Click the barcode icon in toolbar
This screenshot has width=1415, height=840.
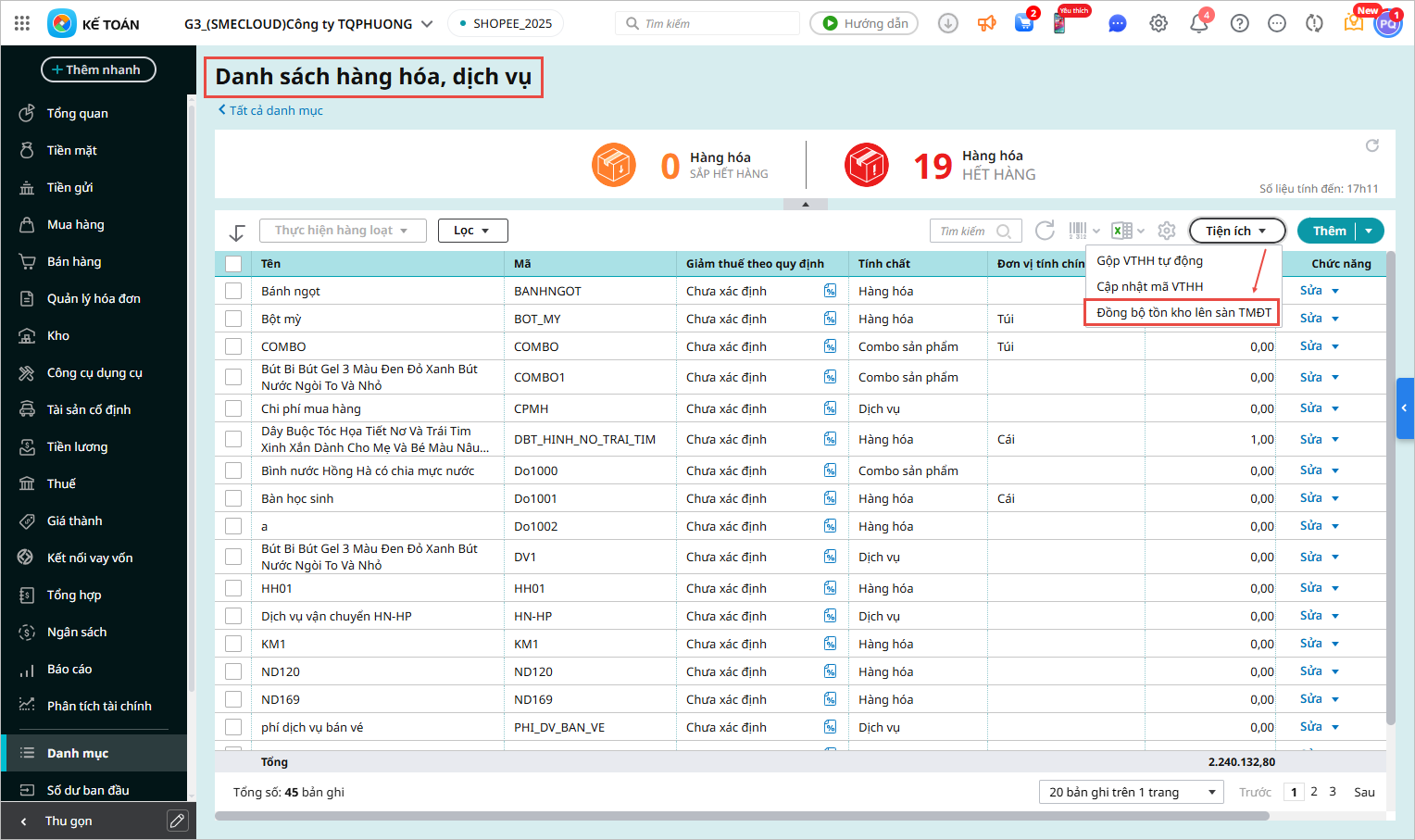(1078, 231)
